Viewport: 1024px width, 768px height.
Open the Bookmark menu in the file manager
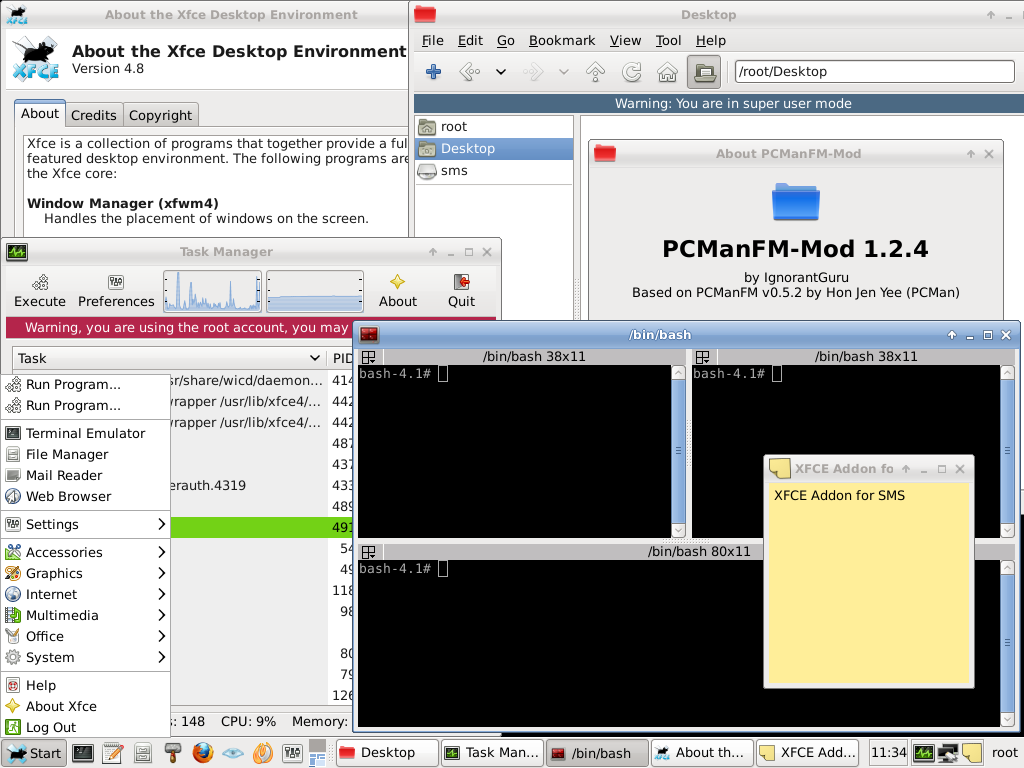[561, 40]
